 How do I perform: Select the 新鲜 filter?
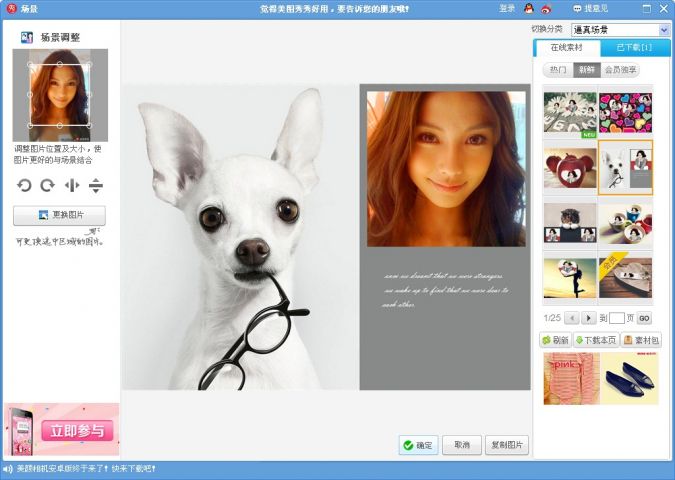pos(586,70)
